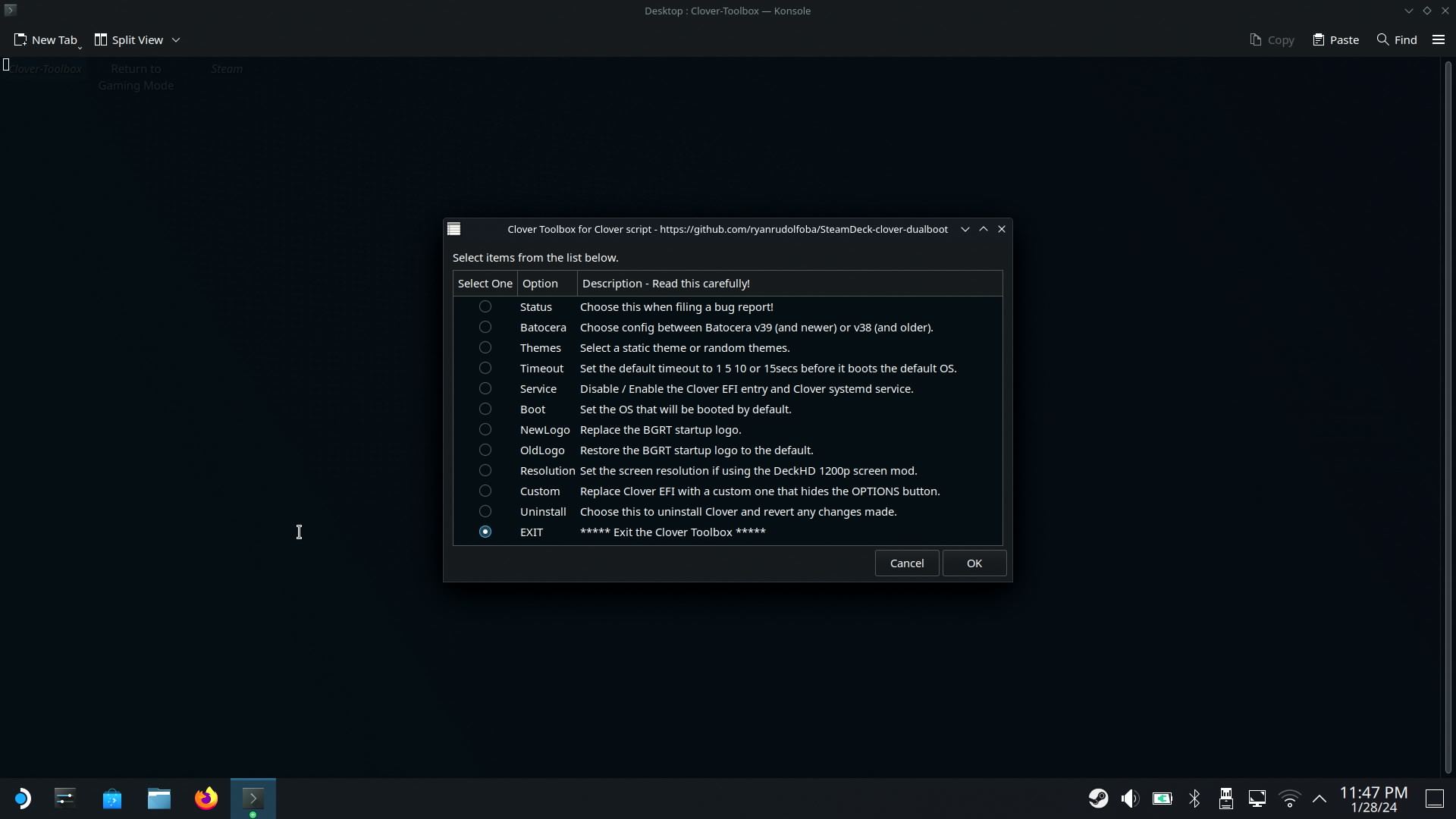The height and width of the screenshot is (819, 1456).
Task: Open Dolphin file manager in taskbar
Action: click(159, 799)
